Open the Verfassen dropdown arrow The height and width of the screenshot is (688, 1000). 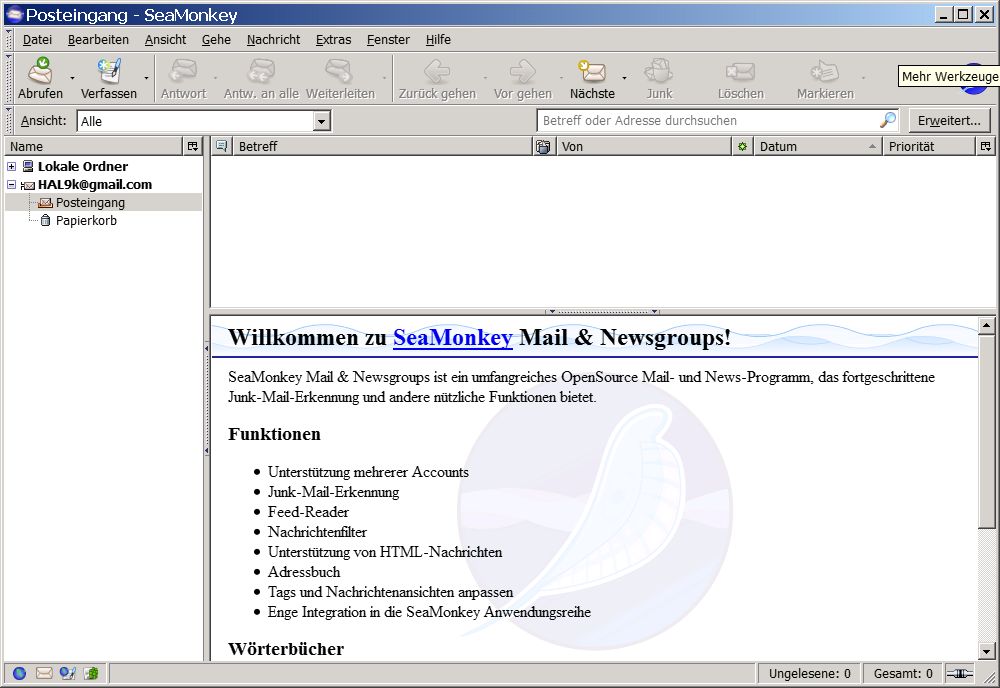[x=146, y=78]
